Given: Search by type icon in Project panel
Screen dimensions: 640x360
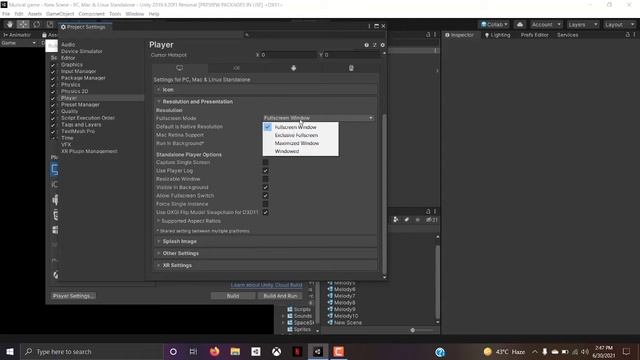Looking at the screenshot, I should point(396,220).
